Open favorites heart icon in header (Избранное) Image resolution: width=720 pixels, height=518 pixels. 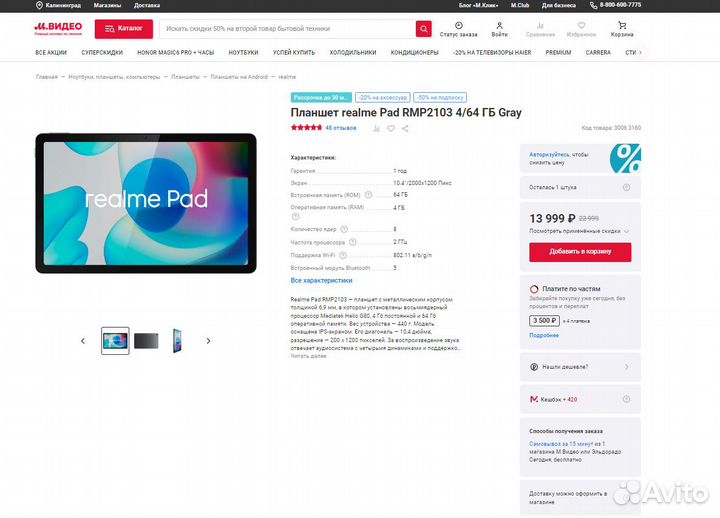tap(581, 28)
